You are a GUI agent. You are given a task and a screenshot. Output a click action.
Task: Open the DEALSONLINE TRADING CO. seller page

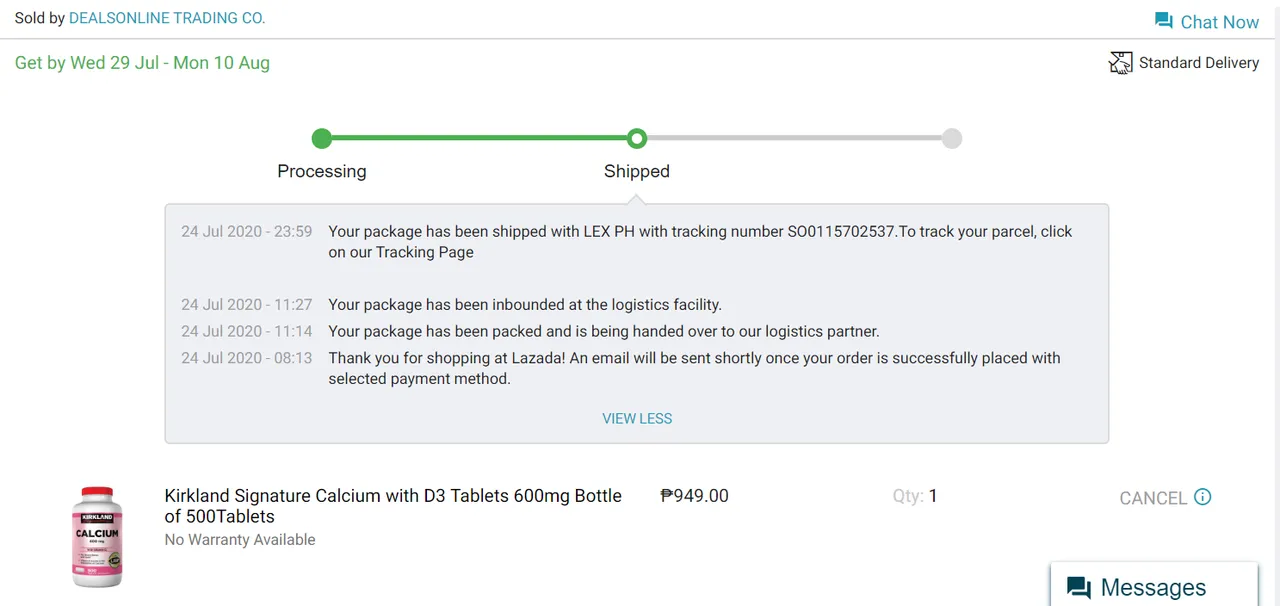167,18
